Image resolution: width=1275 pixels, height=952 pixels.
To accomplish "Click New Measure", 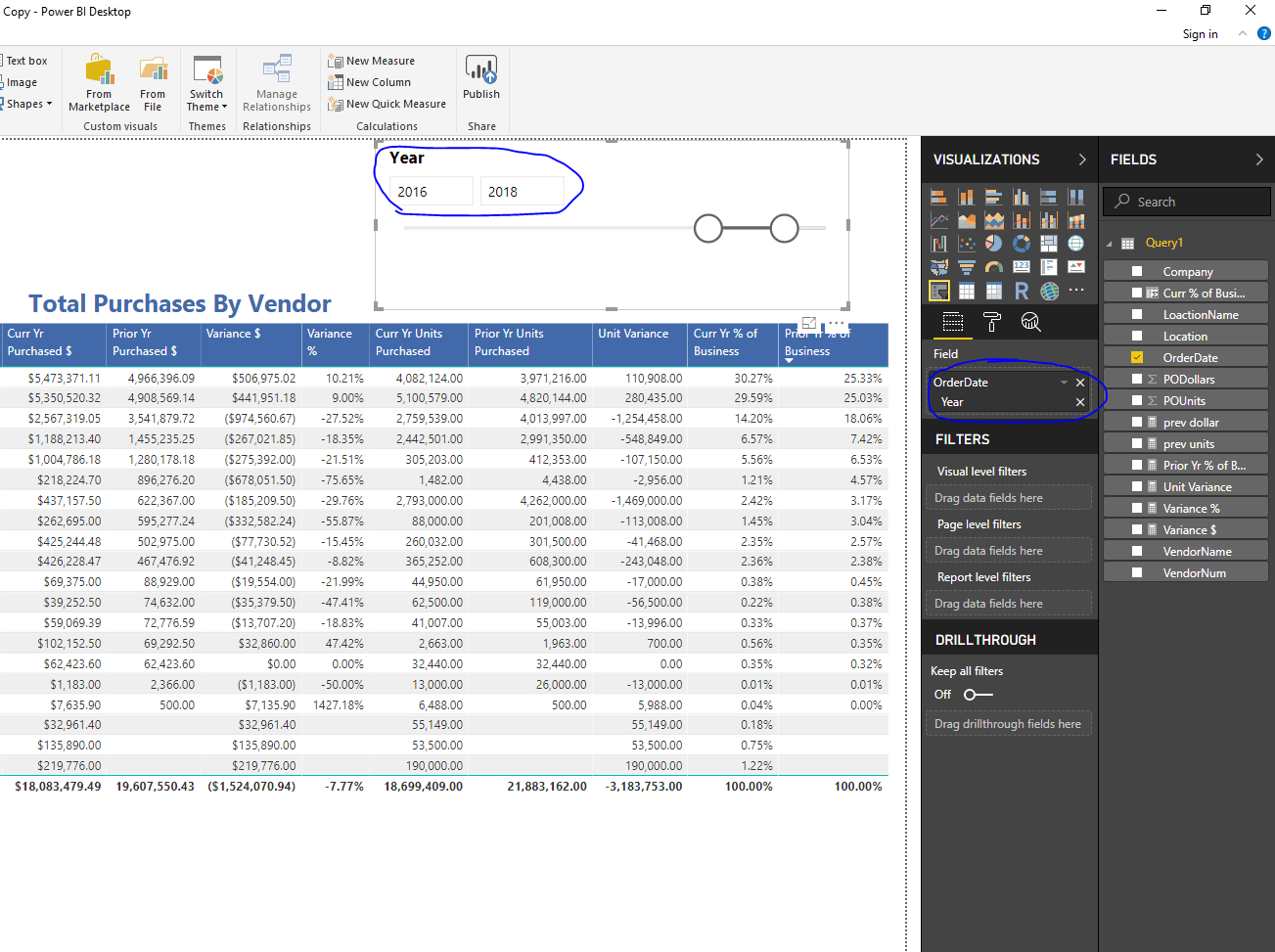I will [x=372, y=61].
